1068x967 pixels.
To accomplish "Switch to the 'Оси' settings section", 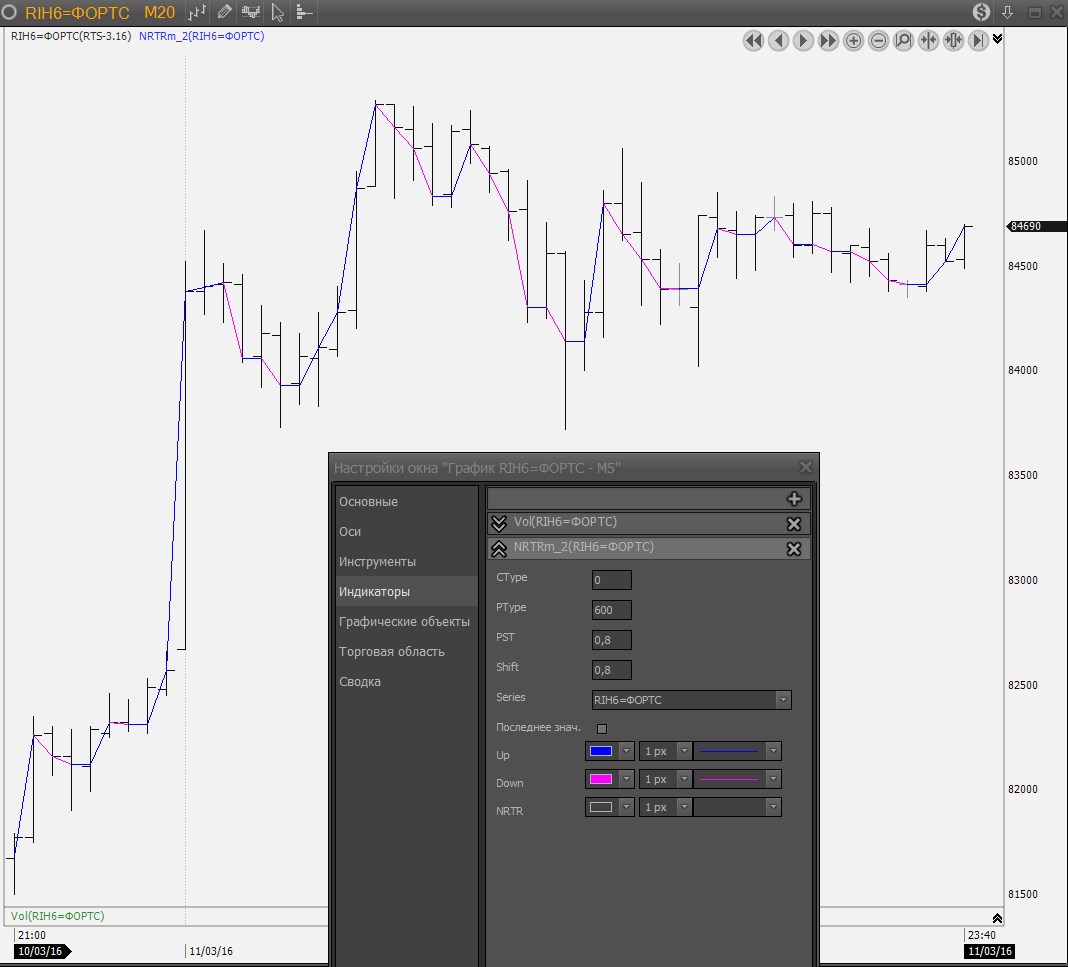I will point(350,532).
